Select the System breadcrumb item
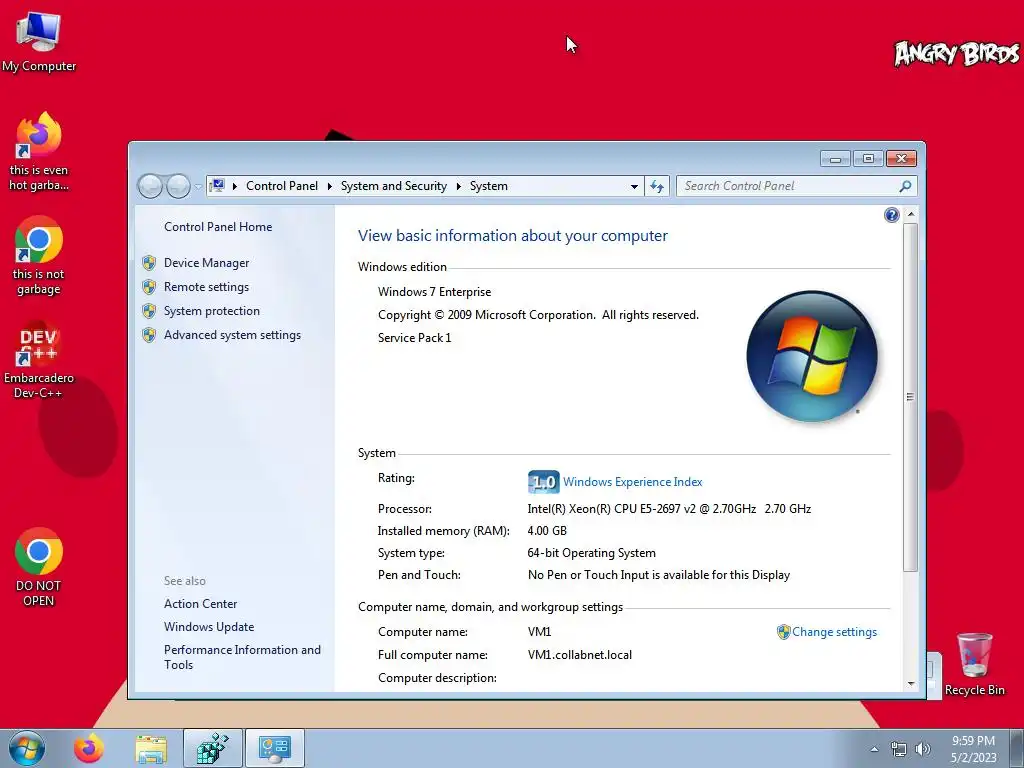This screenshot has height=768, width=1024. coord(488,186)
